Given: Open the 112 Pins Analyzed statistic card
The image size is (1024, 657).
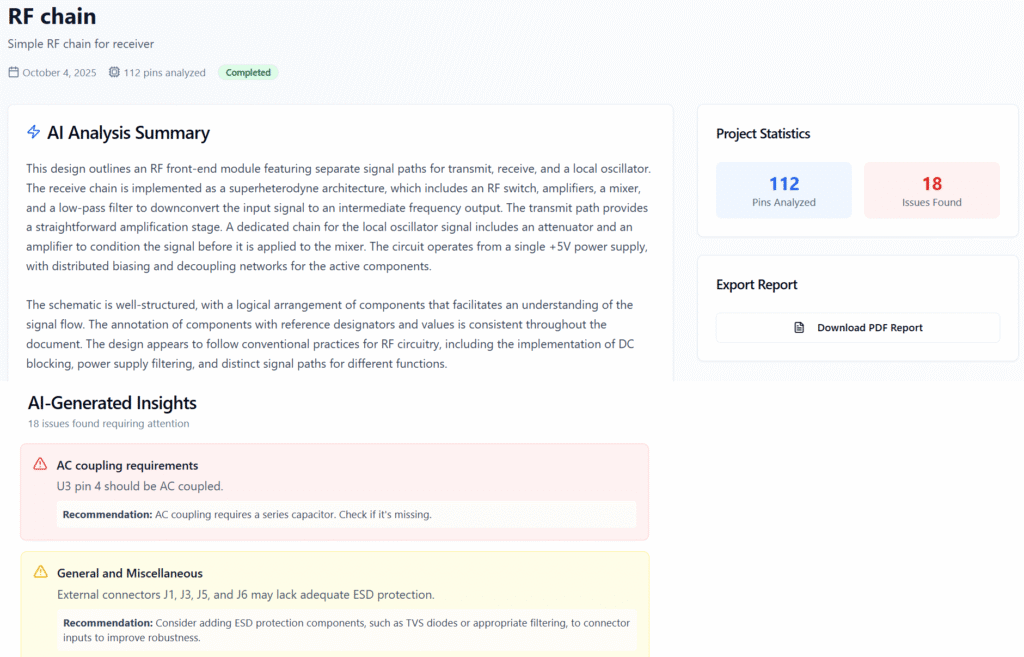Looking at the screenshot, I should point(784,190).
